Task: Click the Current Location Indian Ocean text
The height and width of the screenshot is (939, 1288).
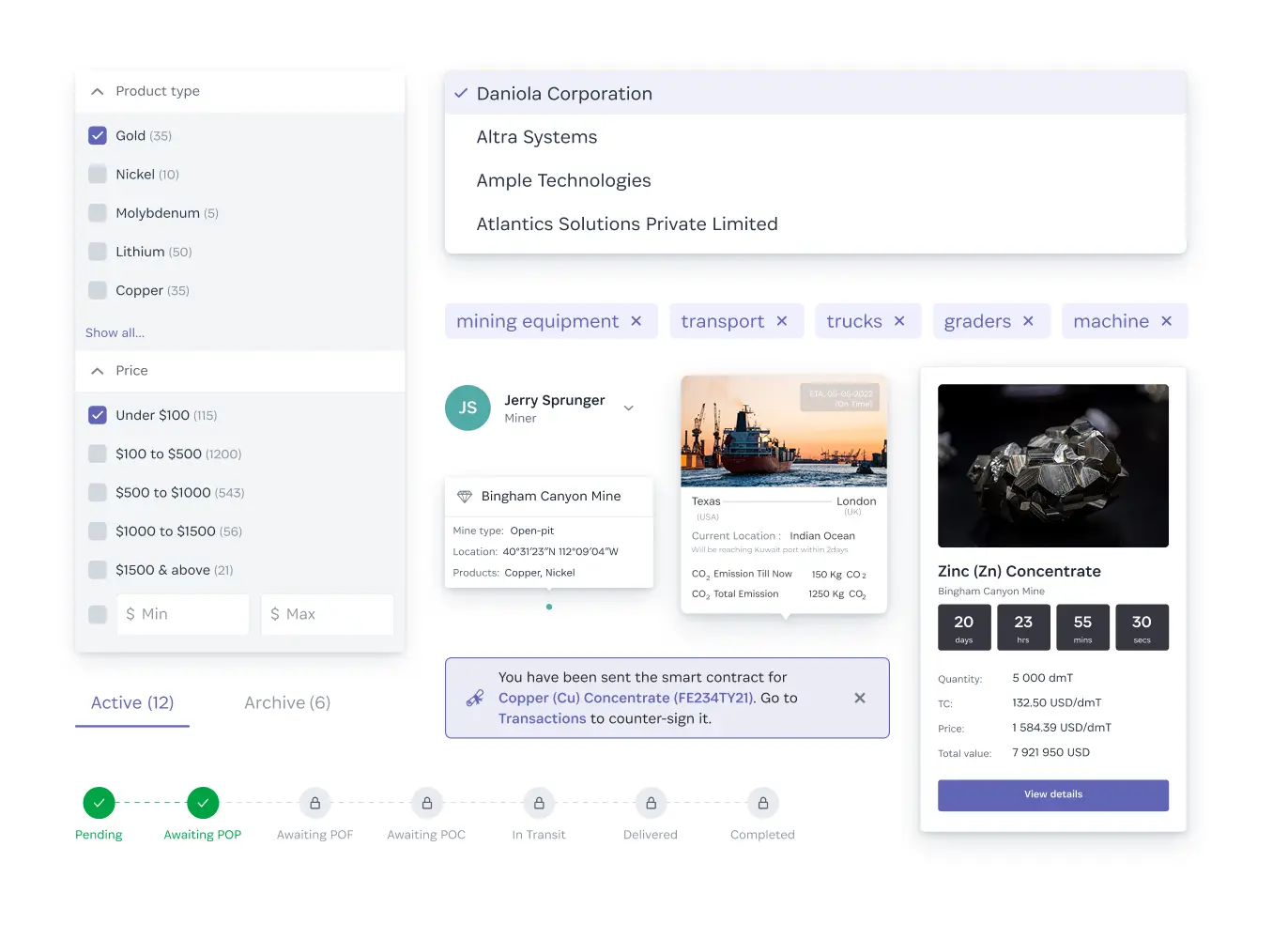Action: click(774, 536)
